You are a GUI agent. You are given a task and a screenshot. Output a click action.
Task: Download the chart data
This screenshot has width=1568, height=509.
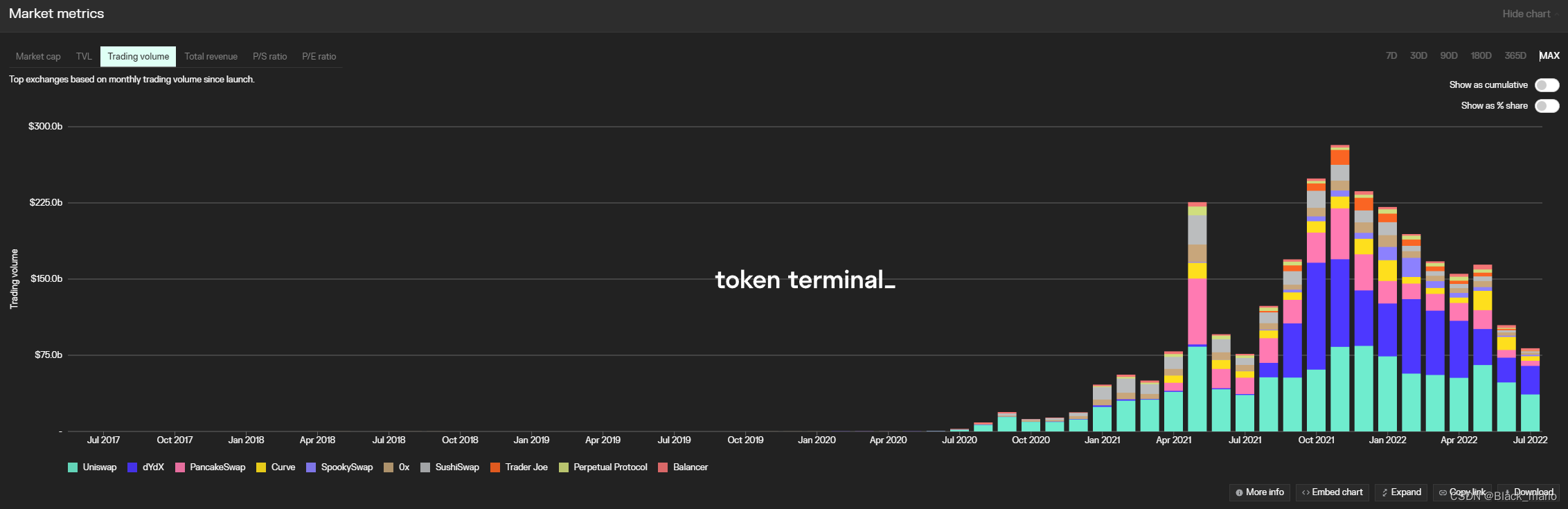pos(1529,492)
